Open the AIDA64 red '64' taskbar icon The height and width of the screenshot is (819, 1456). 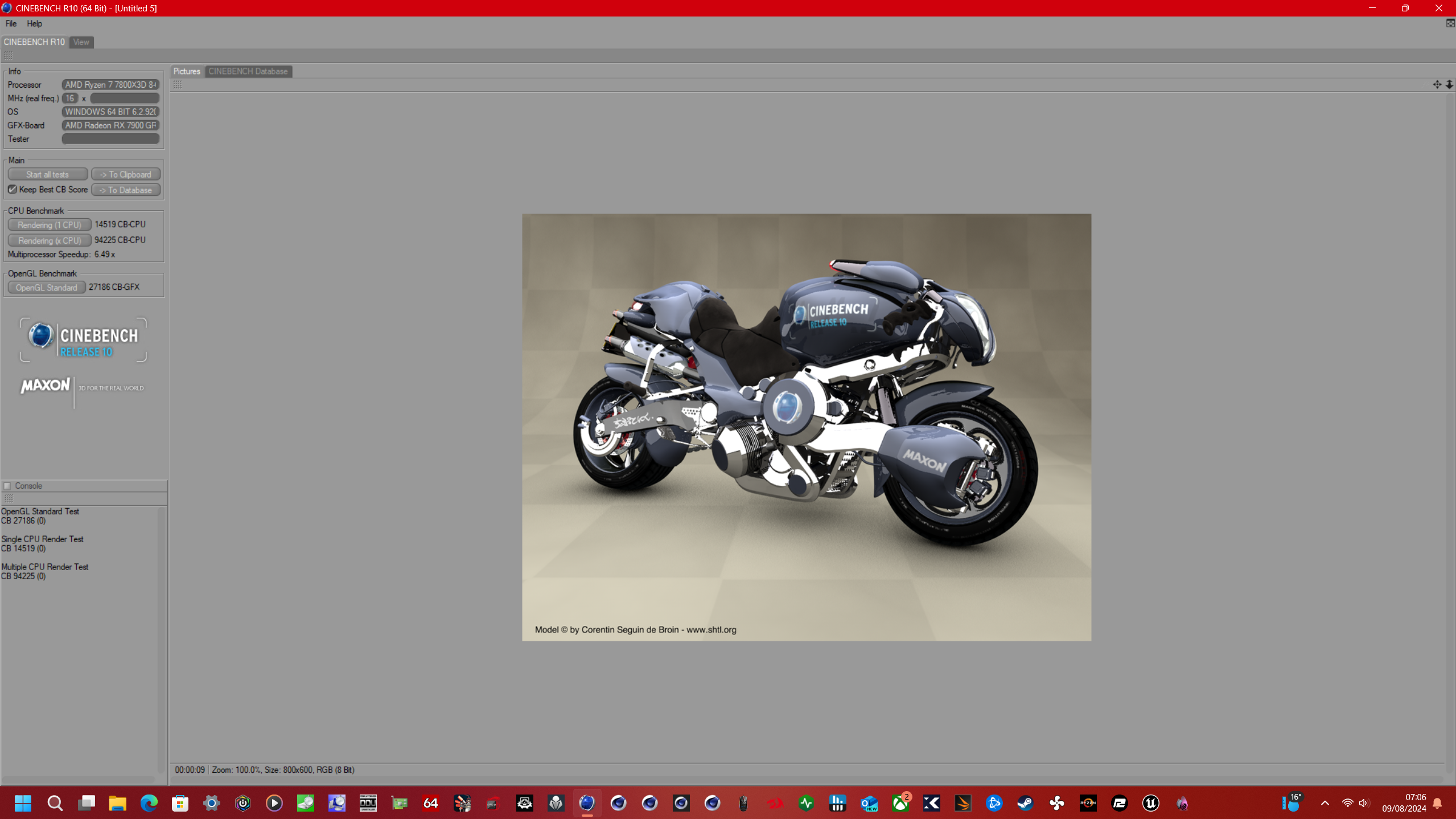point(431,804)
